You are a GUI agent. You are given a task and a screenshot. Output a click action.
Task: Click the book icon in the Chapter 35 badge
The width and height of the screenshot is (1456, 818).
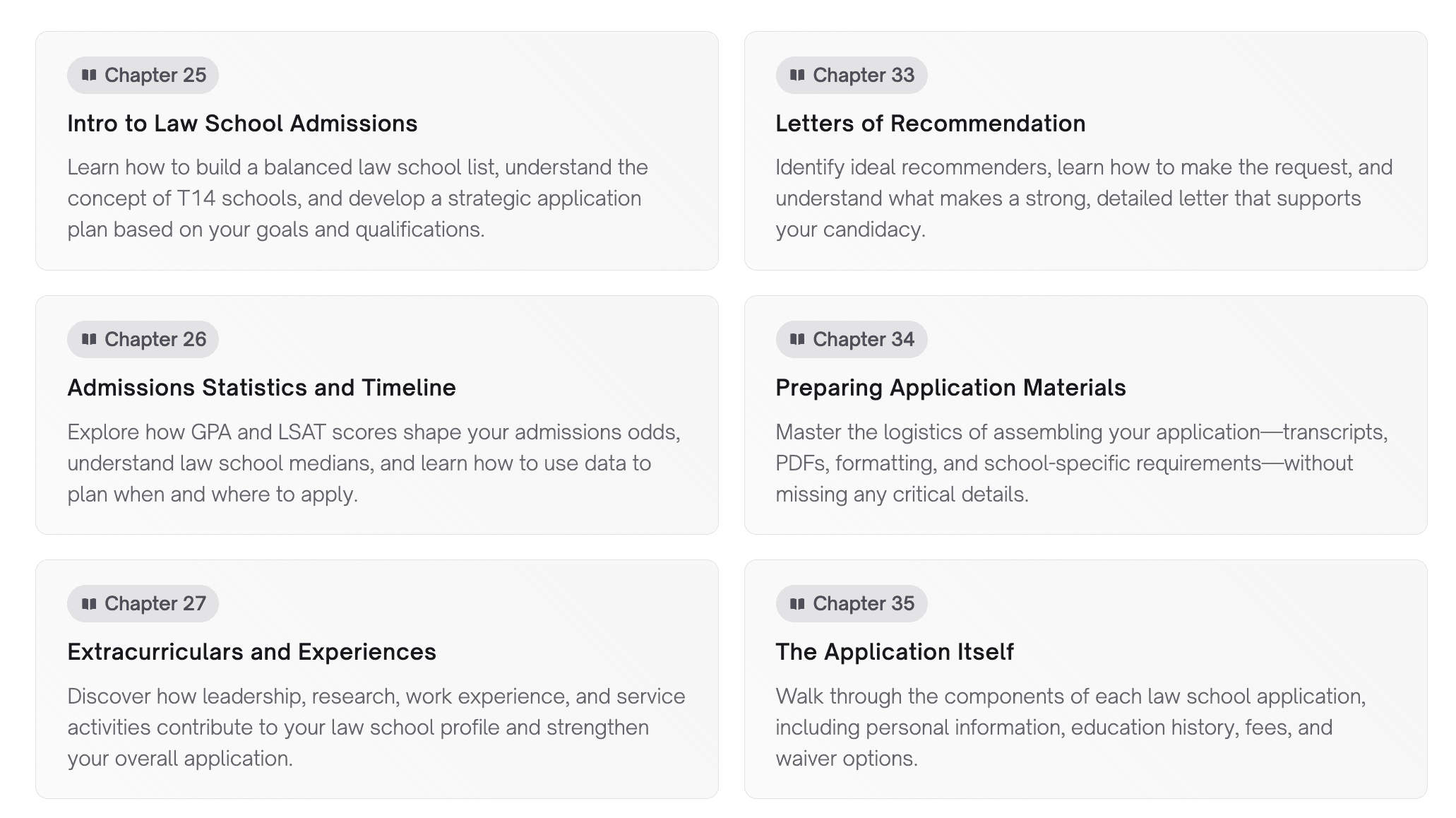click(799, 603)
